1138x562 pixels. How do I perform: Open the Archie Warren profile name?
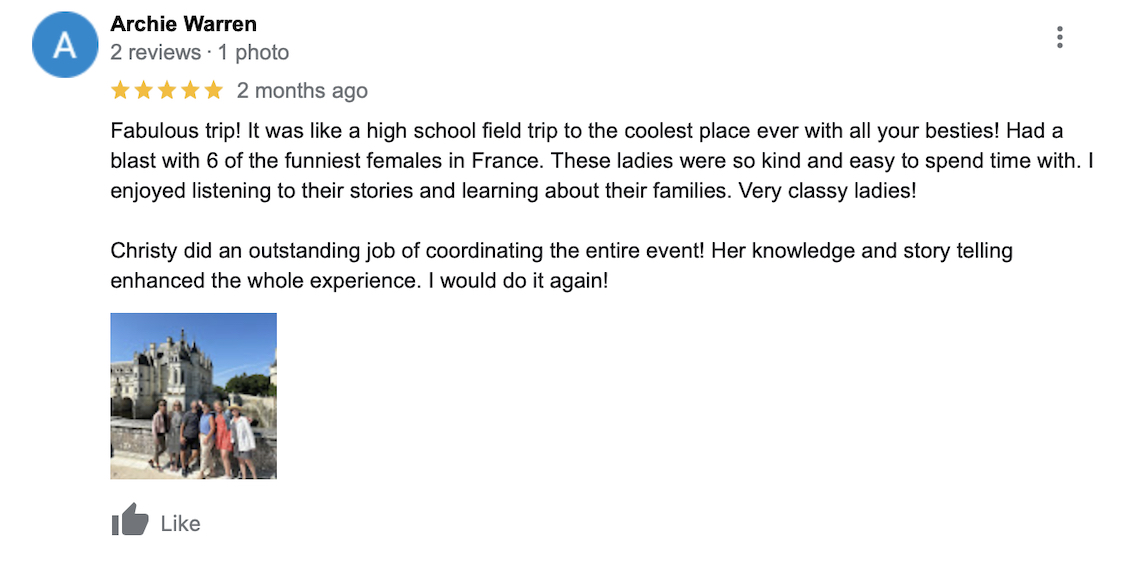coord(184,24)
